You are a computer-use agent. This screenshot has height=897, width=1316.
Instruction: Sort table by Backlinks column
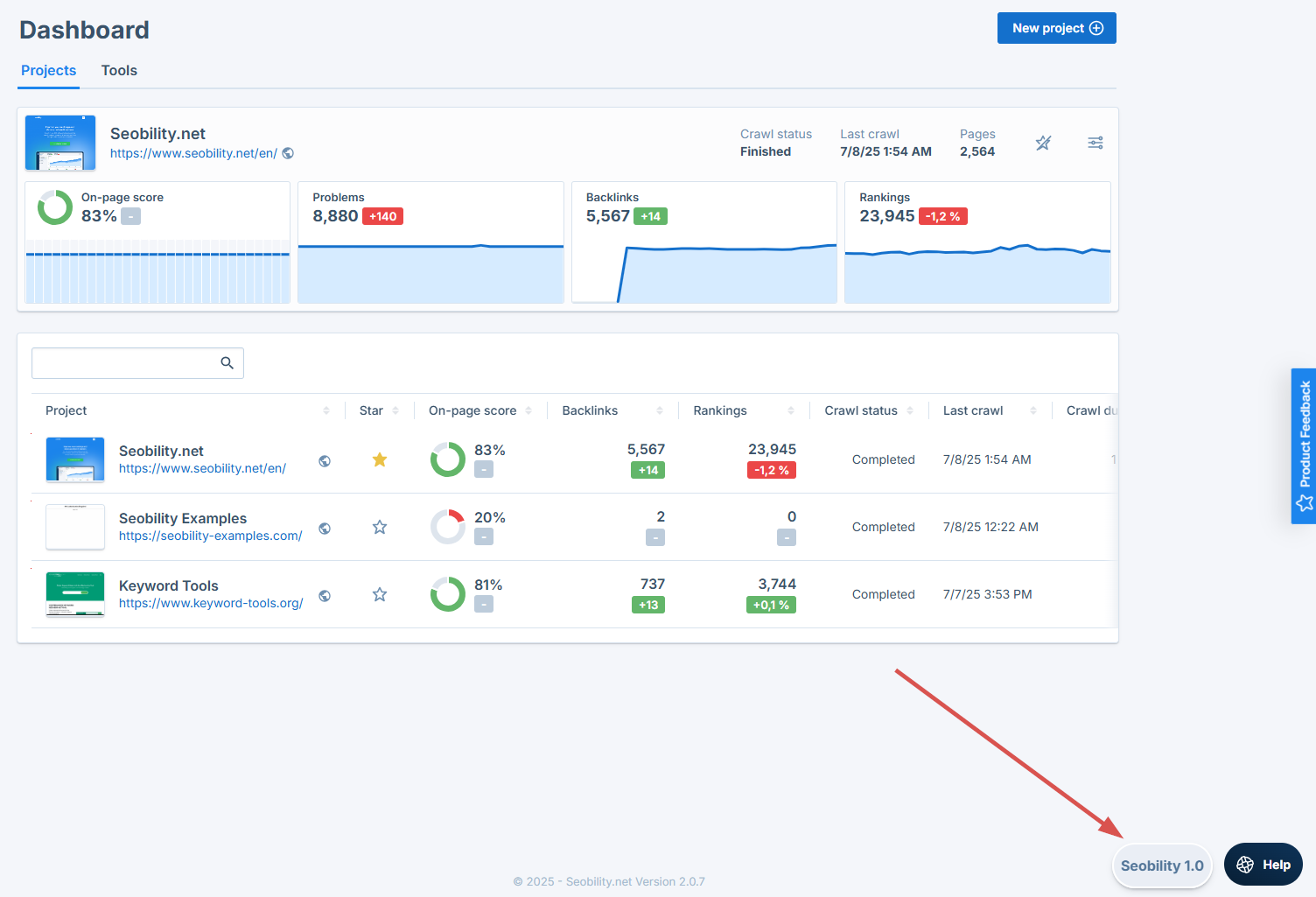[x=659, y=410]
